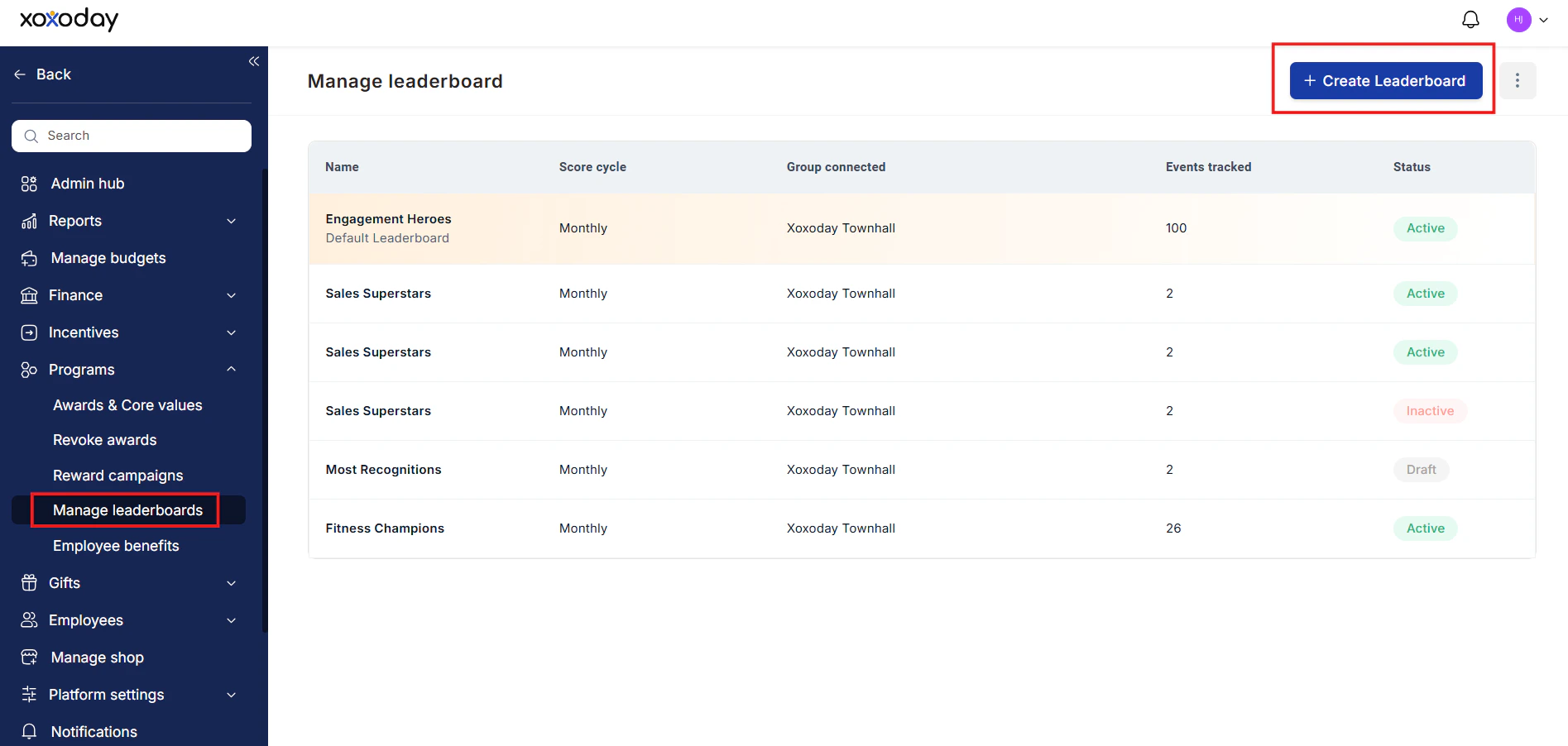
Task: Click the Back arrow icon
Action: coord(20,74)
